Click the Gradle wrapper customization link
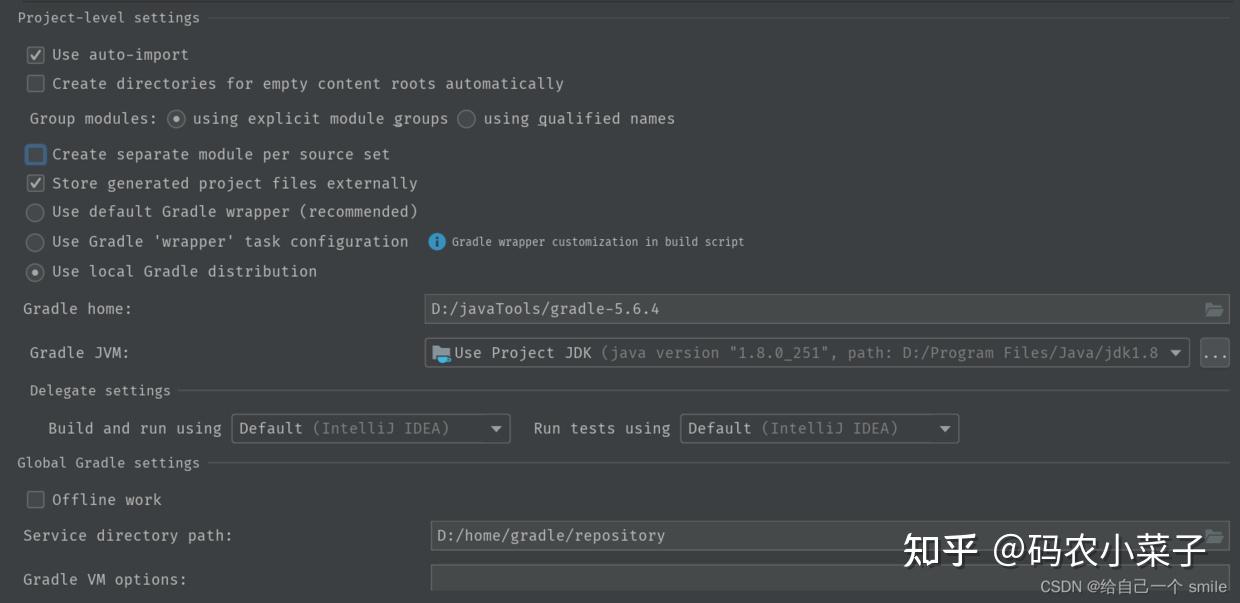Screen dimensions: 1240x603 [x=596, y=241]
